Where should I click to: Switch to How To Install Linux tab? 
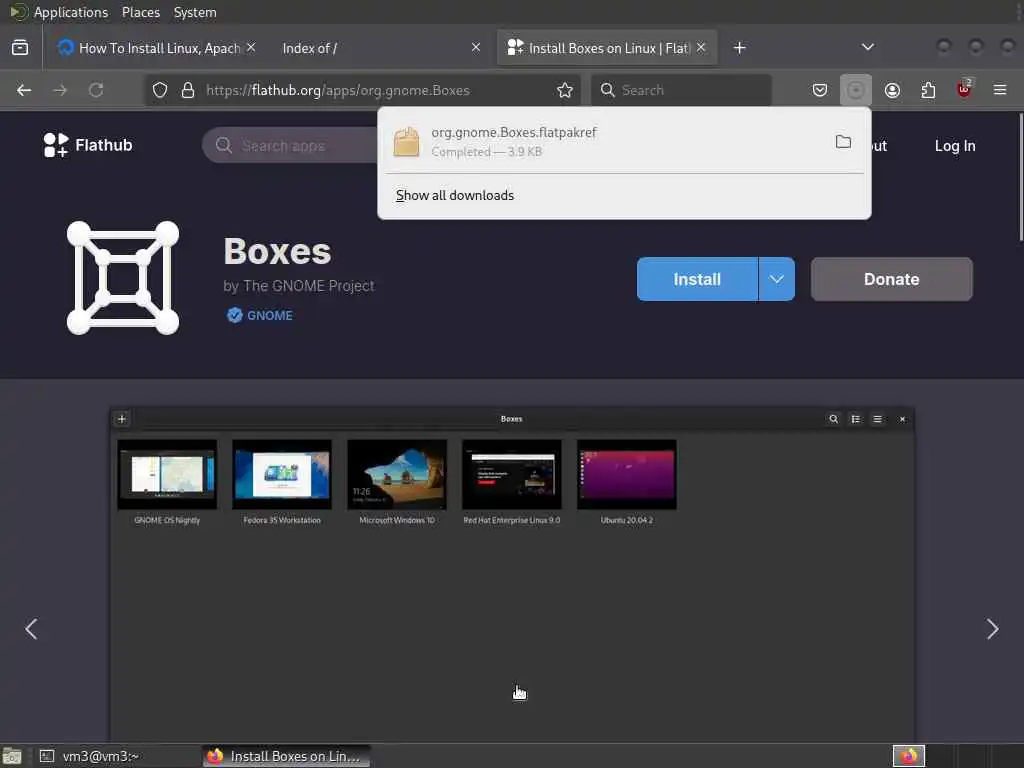(157, 48)
